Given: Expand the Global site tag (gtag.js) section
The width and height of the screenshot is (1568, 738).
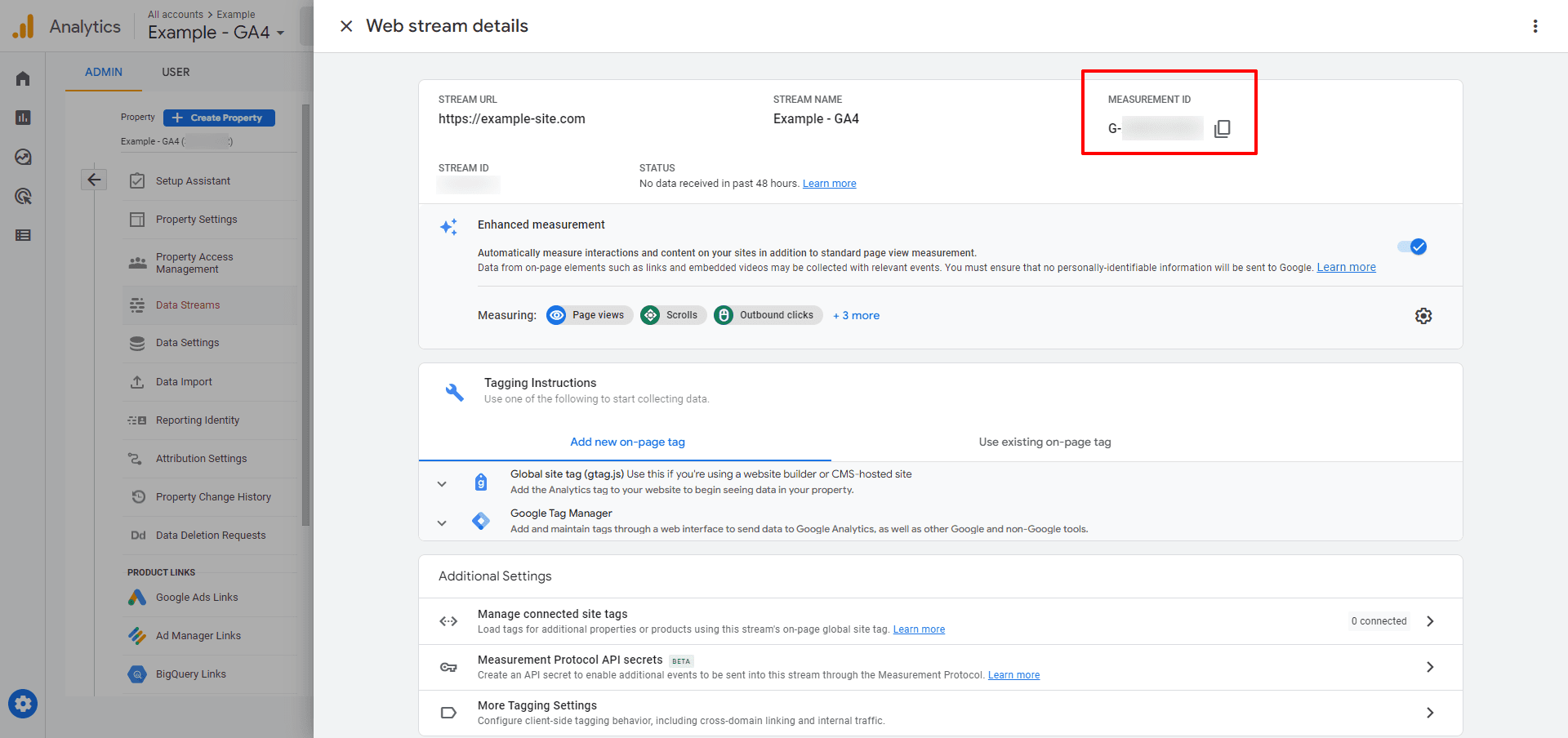Looking at the screenshot, I should click(x=442, y=483).
